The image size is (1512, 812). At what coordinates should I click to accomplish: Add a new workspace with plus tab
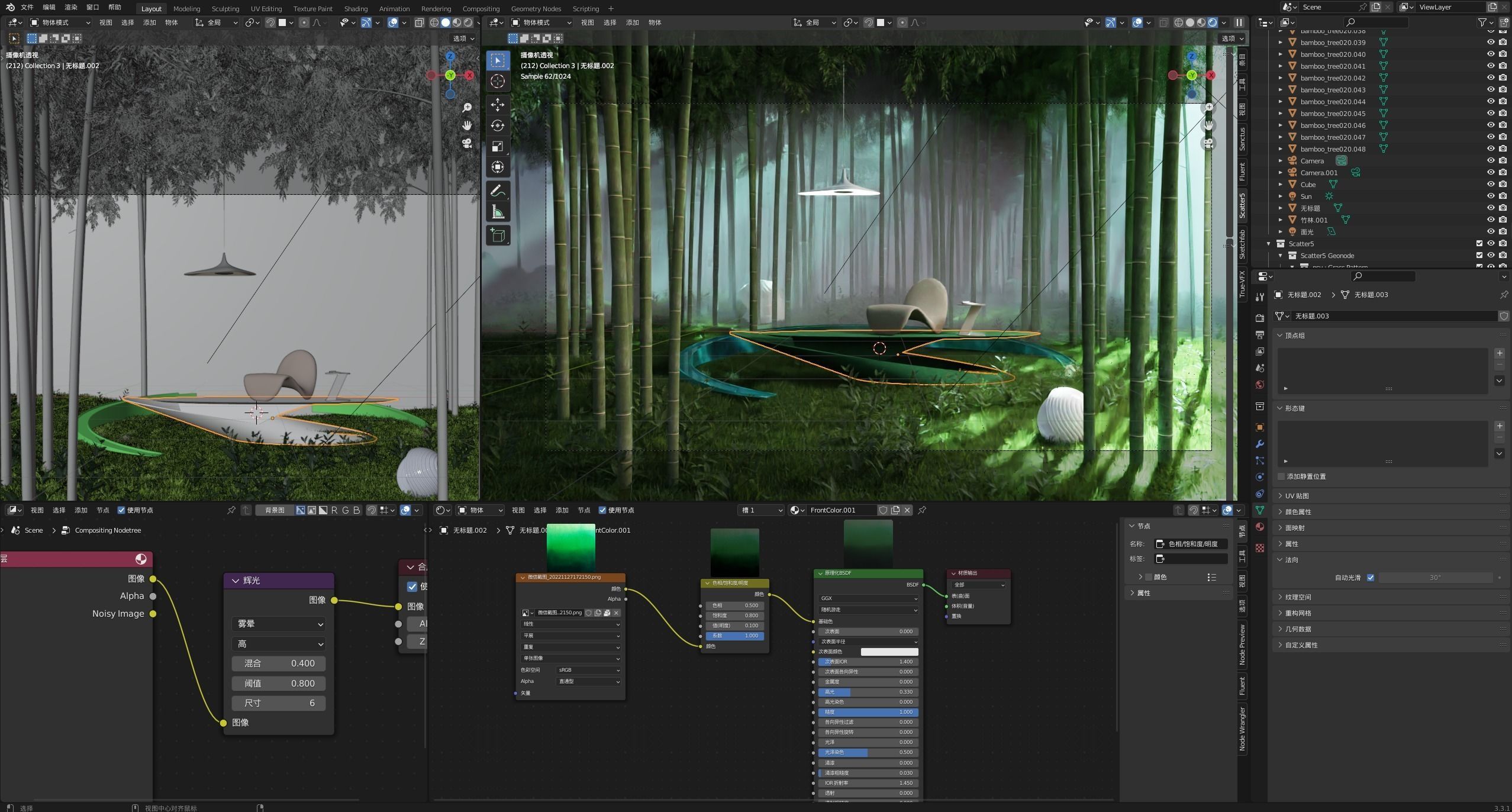click(x=611, y=8)
